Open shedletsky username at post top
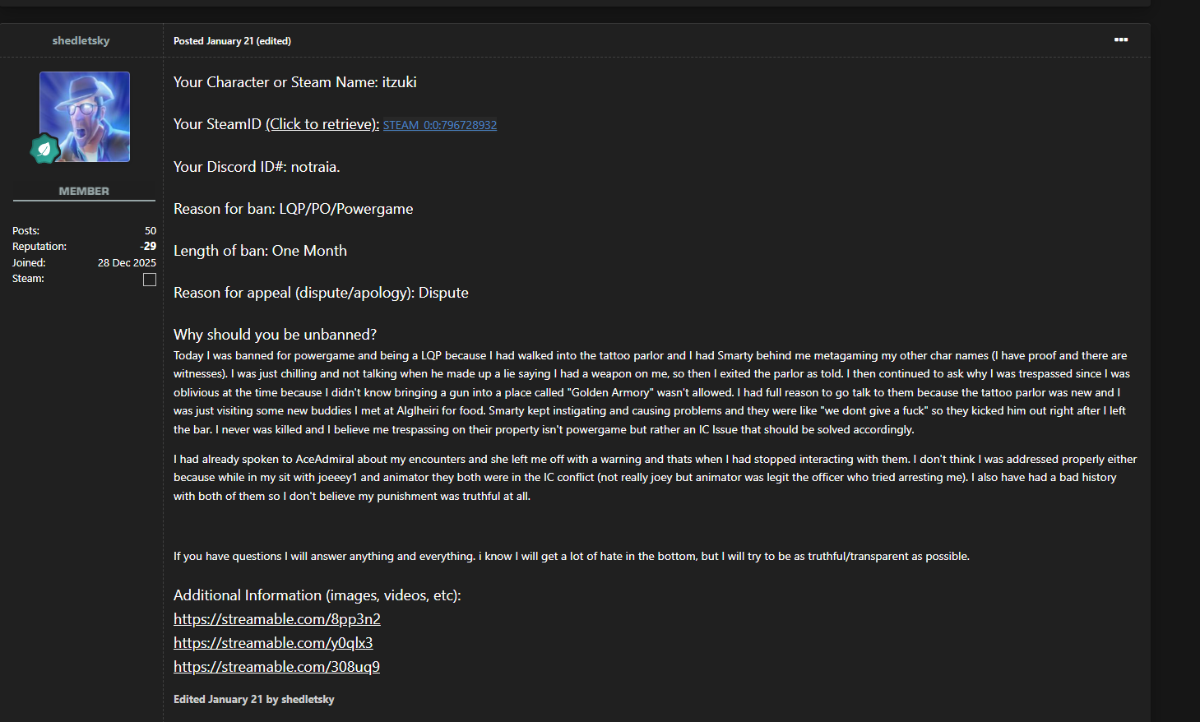1200x722 pixels. 81,41
